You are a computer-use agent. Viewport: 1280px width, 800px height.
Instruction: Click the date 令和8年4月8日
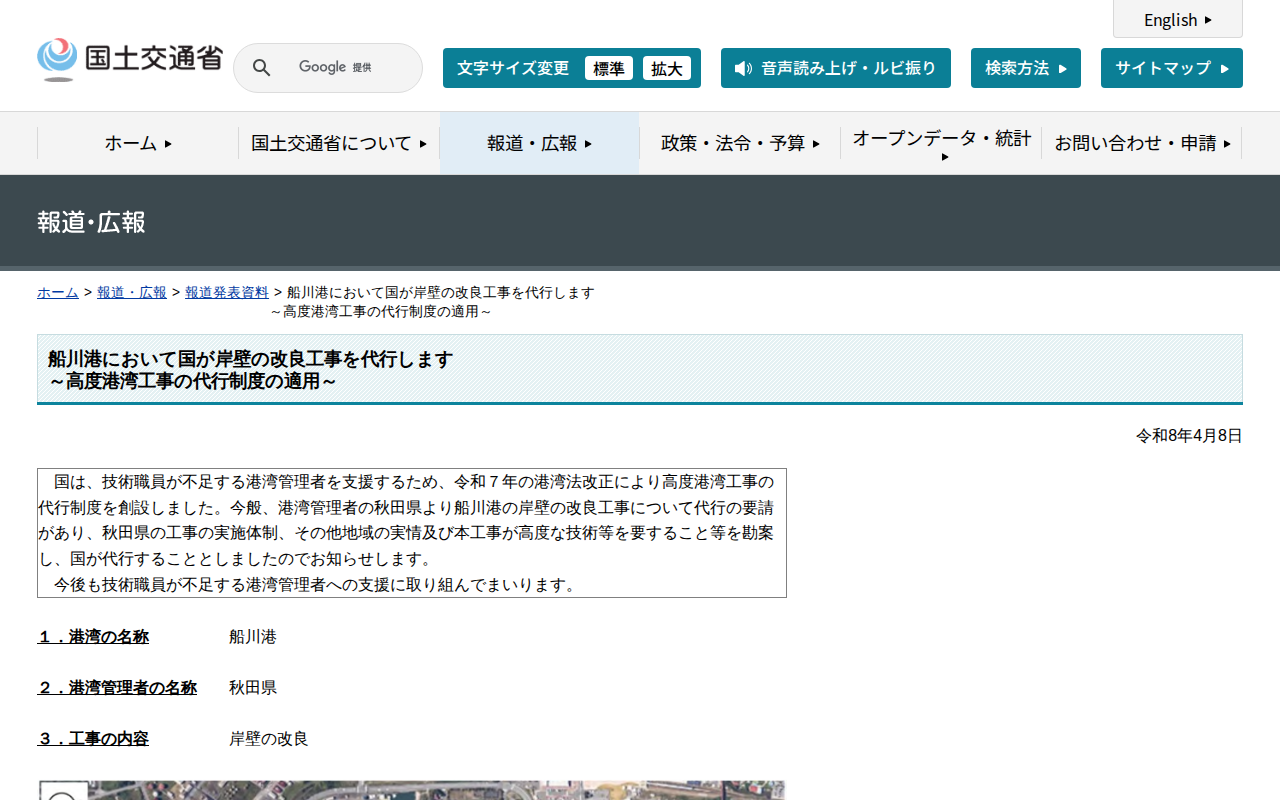click(x=1189, y=436)
